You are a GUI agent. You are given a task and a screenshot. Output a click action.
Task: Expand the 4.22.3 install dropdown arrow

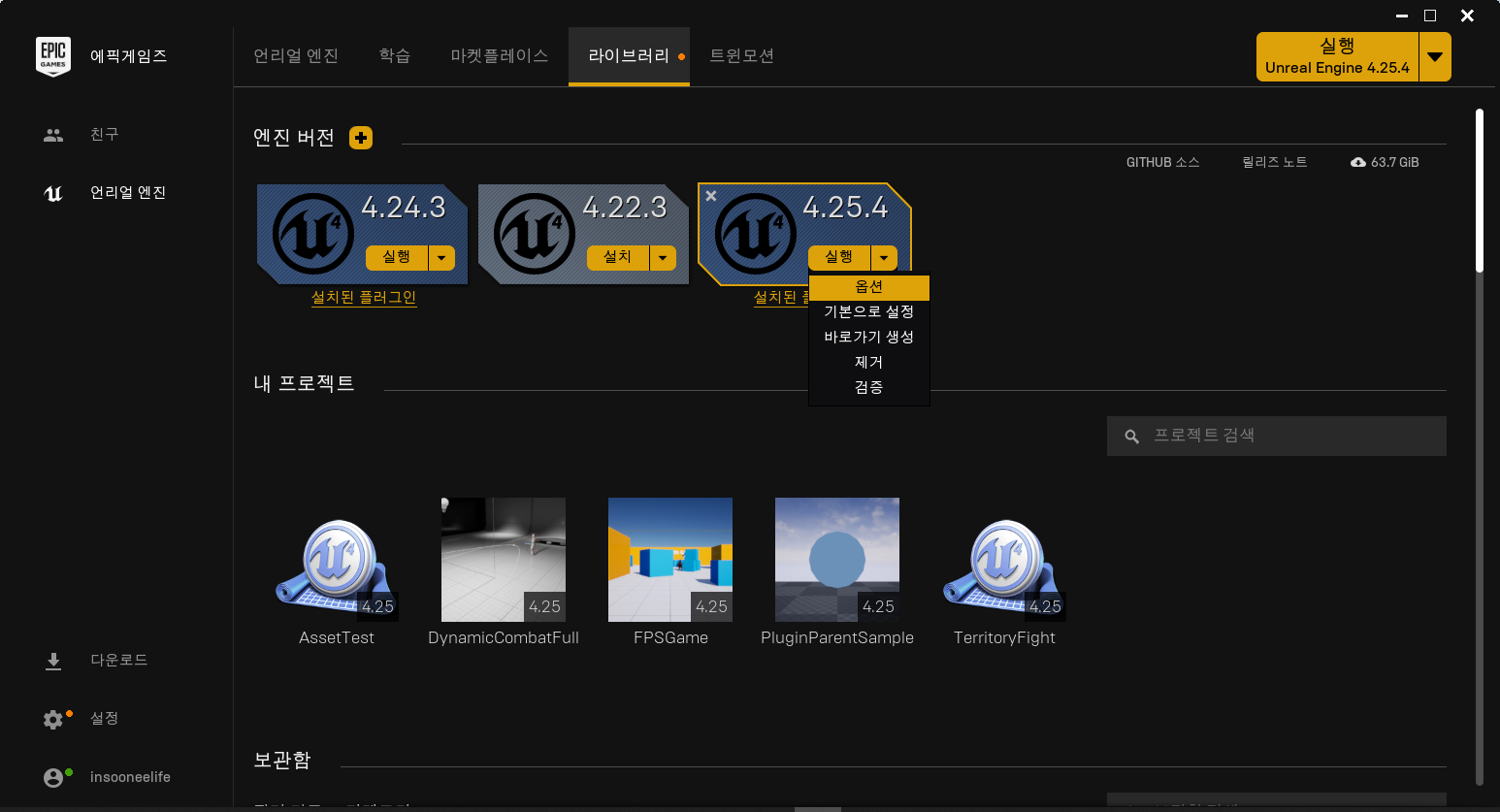click(663, 257)
